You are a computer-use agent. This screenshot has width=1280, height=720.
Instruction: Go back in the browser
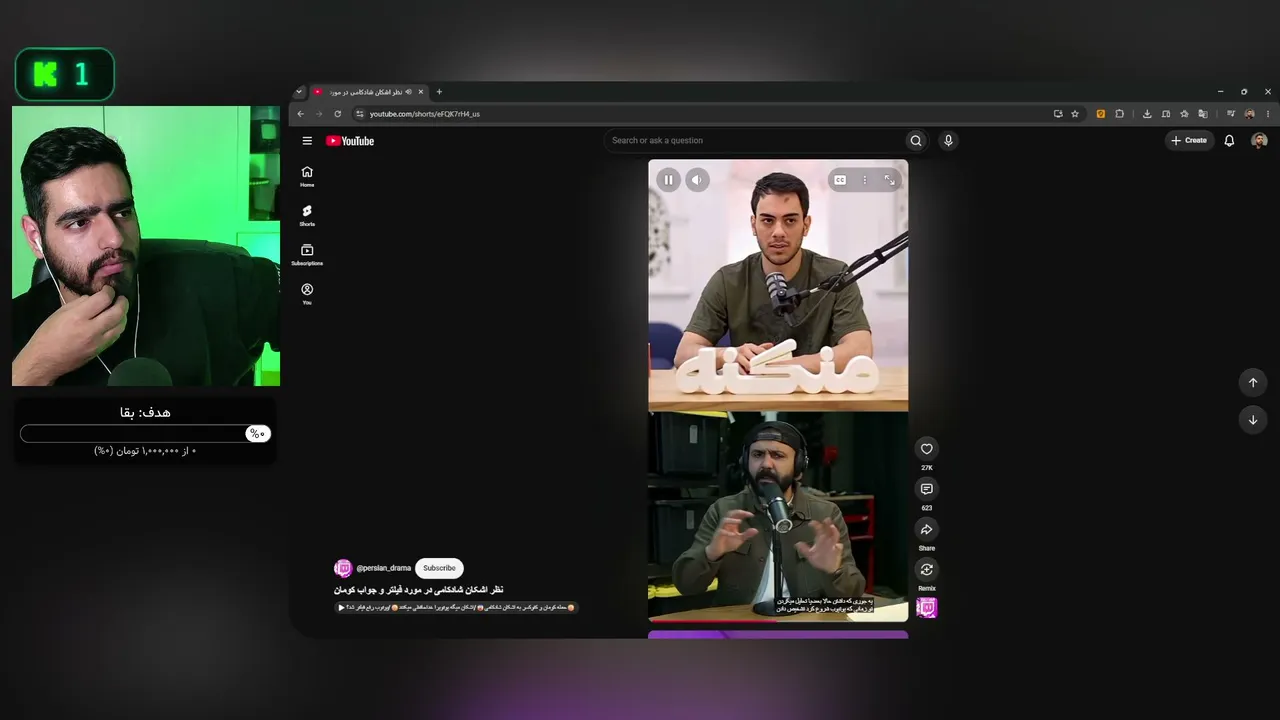point(300,114)
